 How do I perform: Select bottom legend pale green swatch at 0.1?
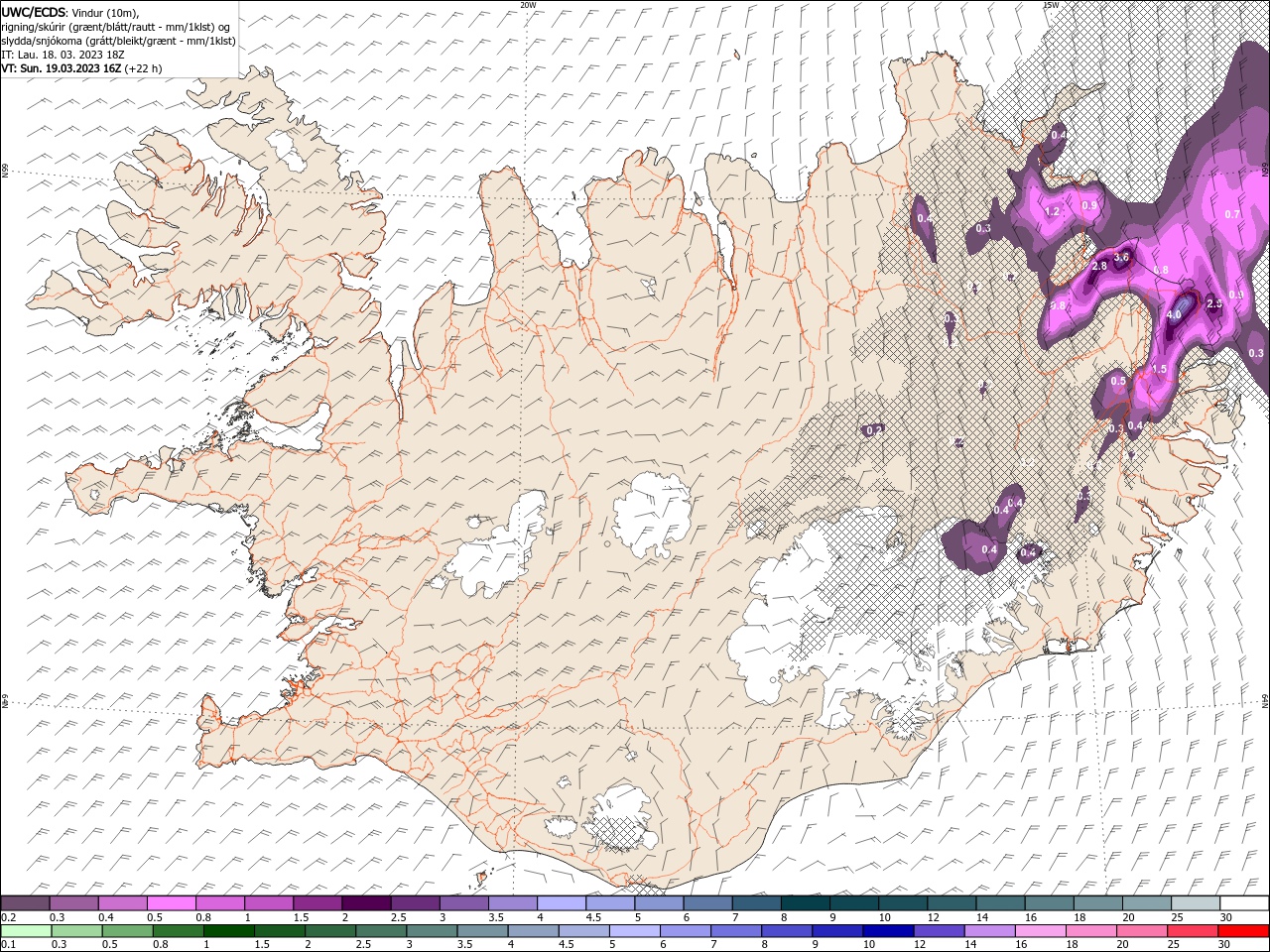coord(25,930)
